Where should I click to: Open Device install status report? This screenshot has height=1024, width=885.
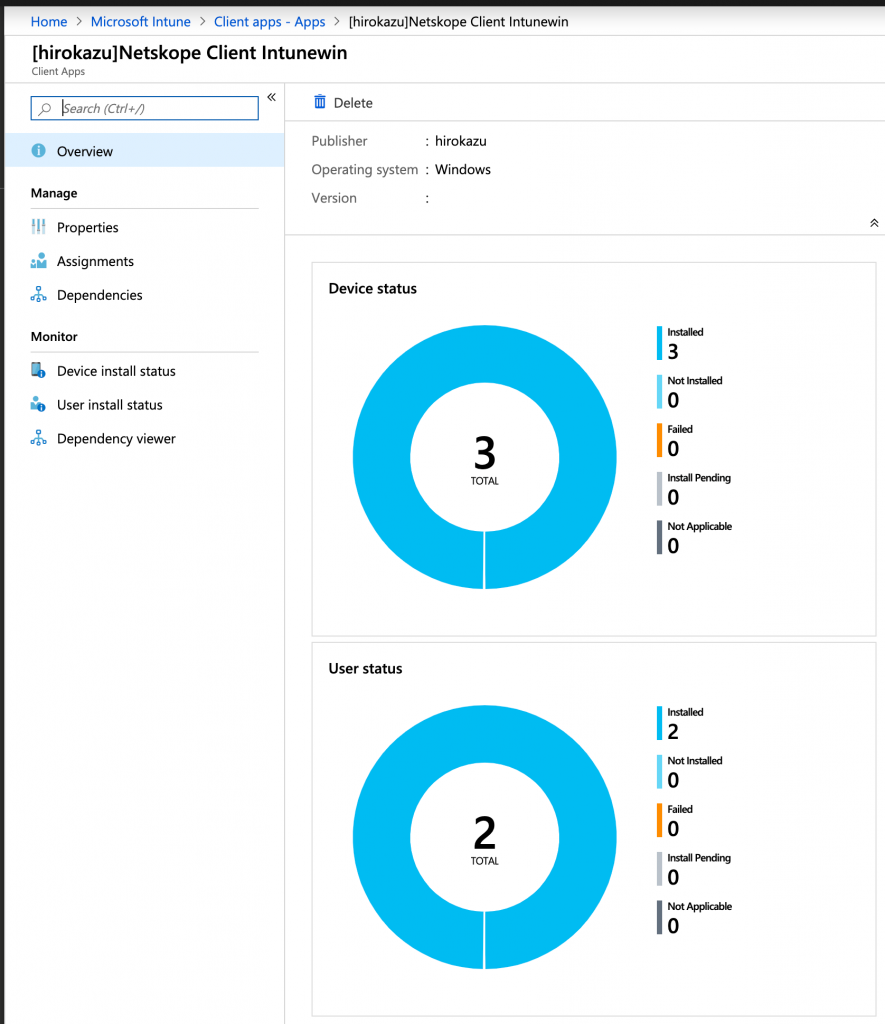point(116,371)
